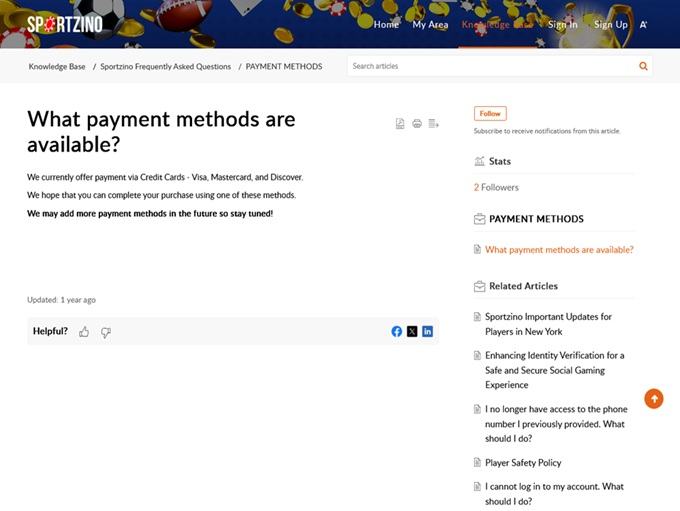Open the My Area menu item
Image resolution: width=680 pixels, height=511 pixels.
tap(430, 24)
